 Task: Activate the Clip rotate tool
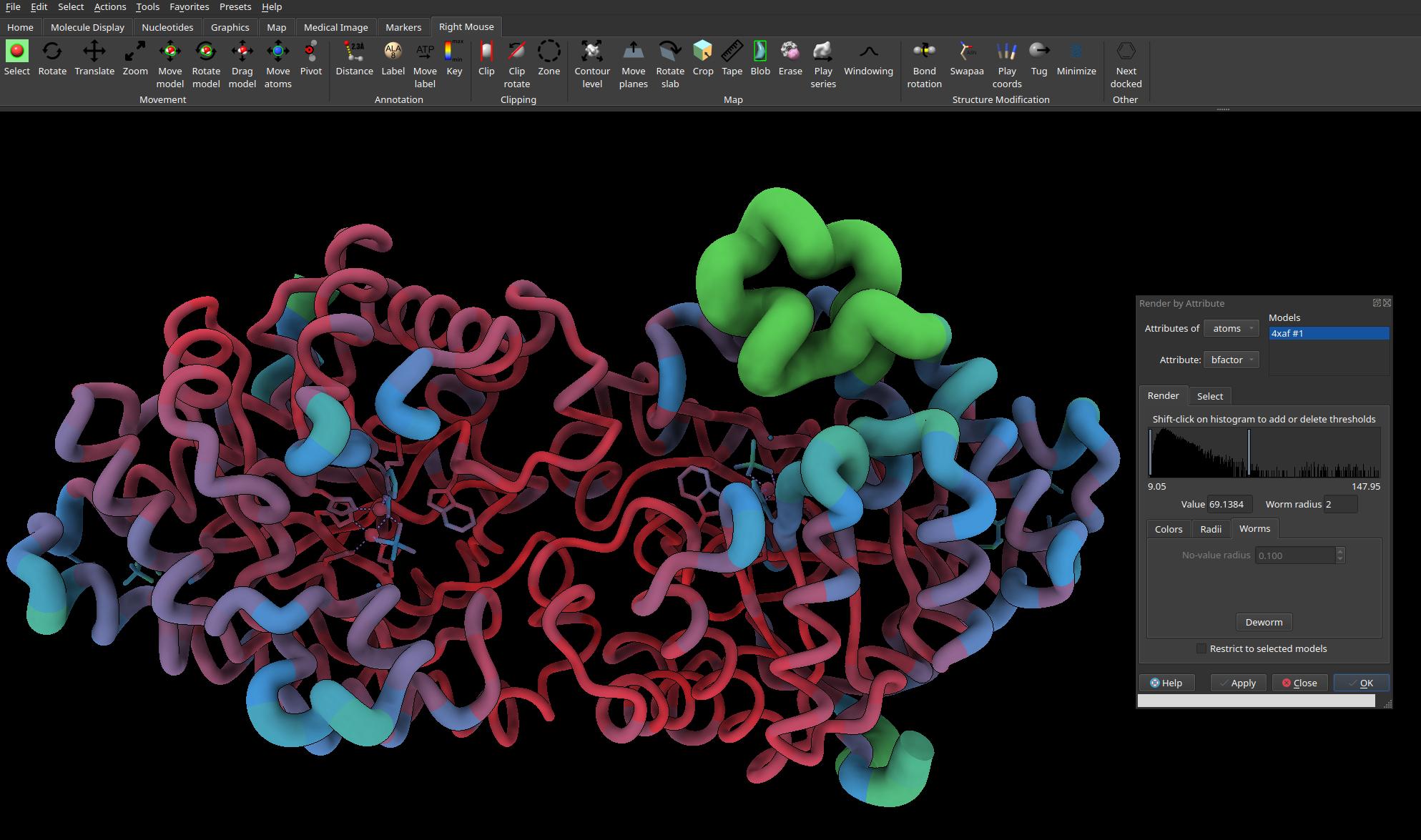coord(516,64)
